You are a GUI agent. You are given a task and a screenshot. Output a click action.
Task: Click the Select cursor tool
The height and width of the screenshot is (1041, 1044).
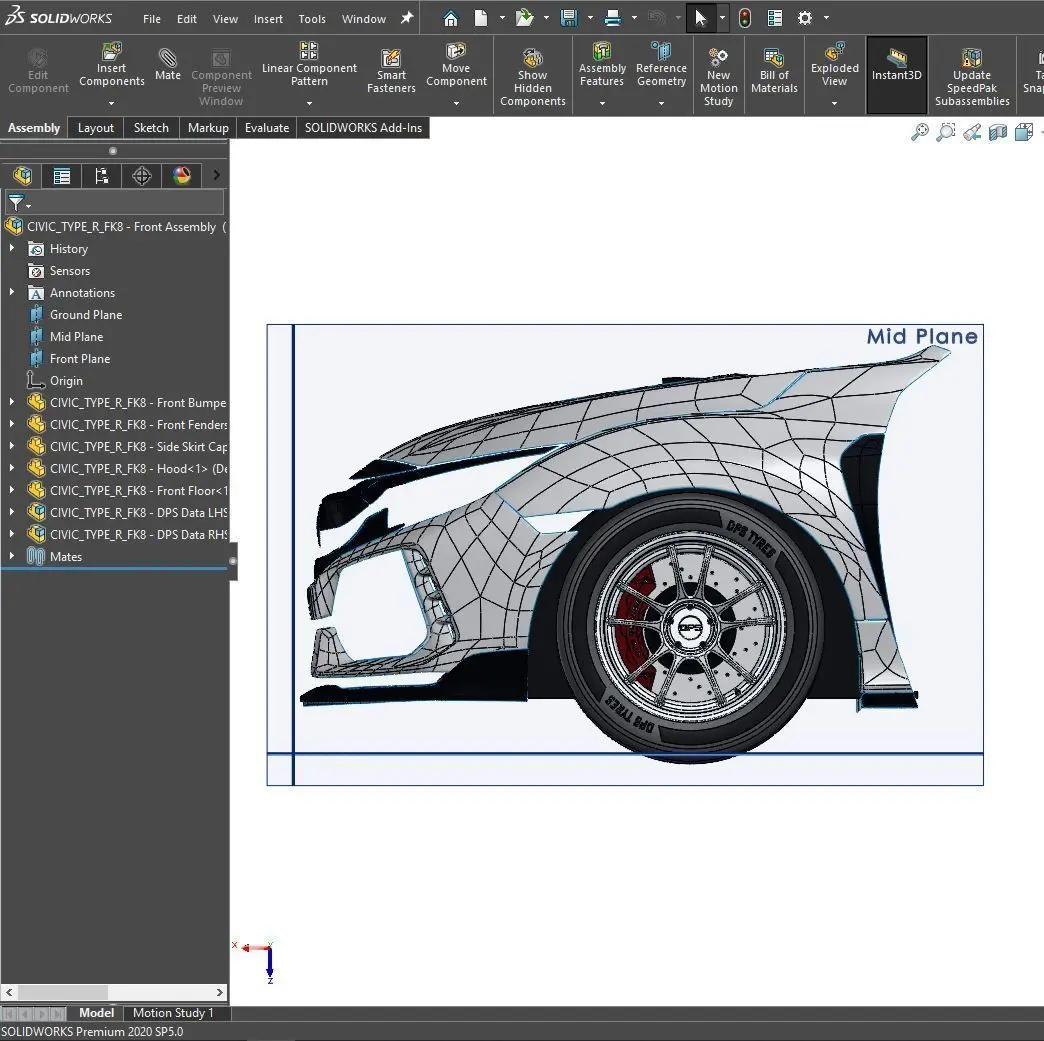(700, 18)
